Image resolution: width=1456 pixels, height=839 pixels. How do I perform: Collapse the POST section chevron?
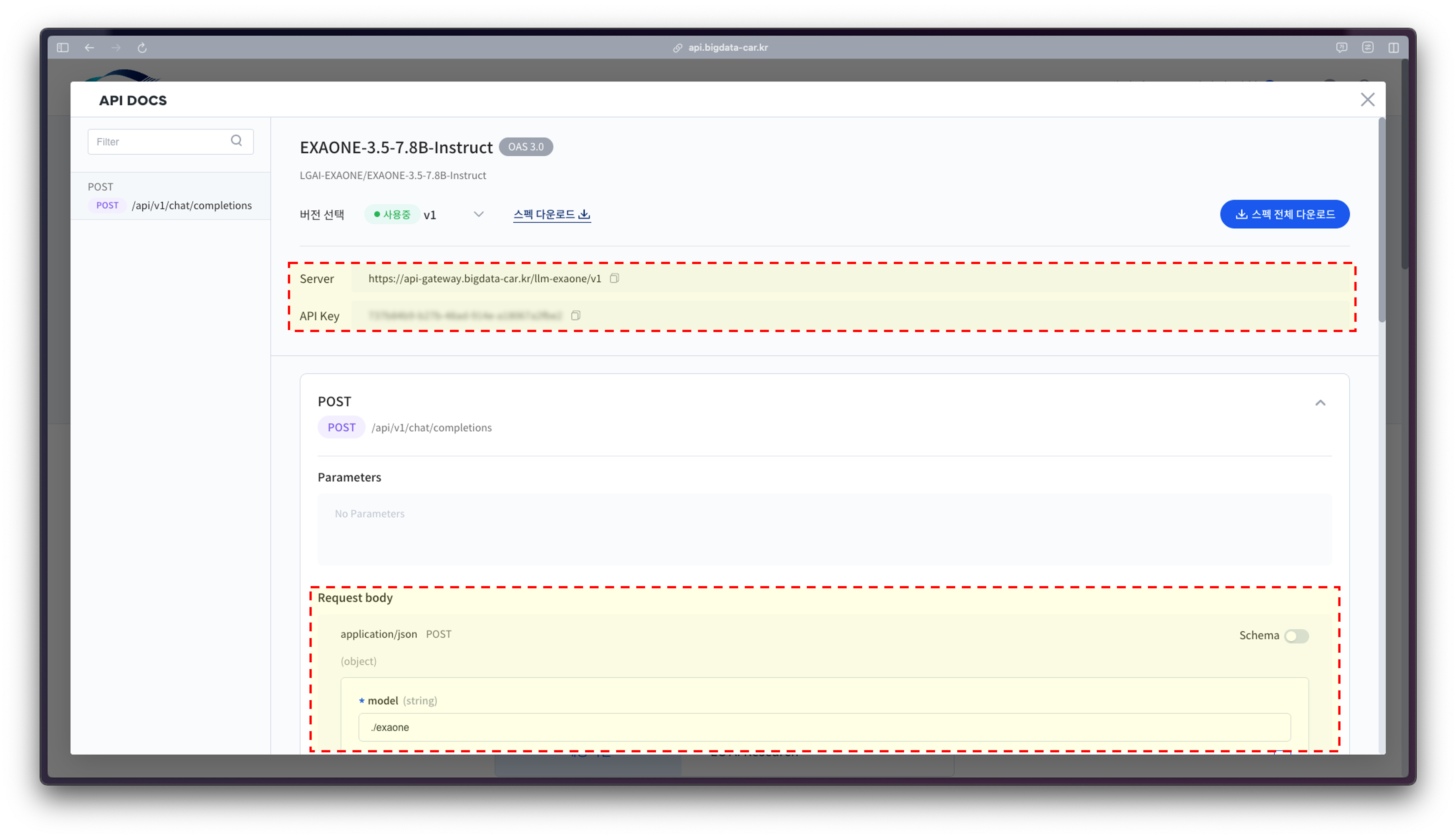point(1320,403)
